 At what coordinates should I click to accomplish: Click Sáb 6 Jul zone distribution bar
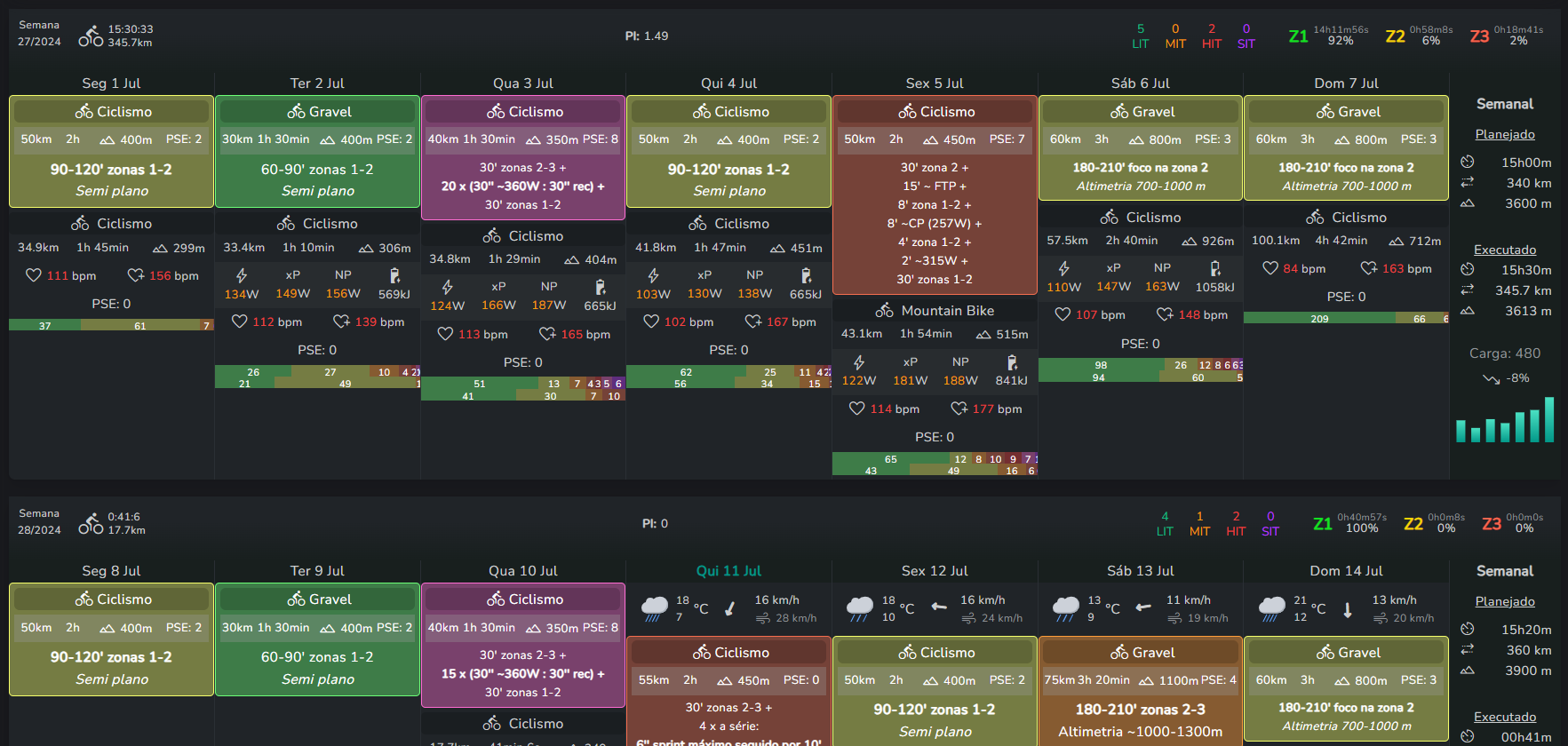tap(1141, 370)
